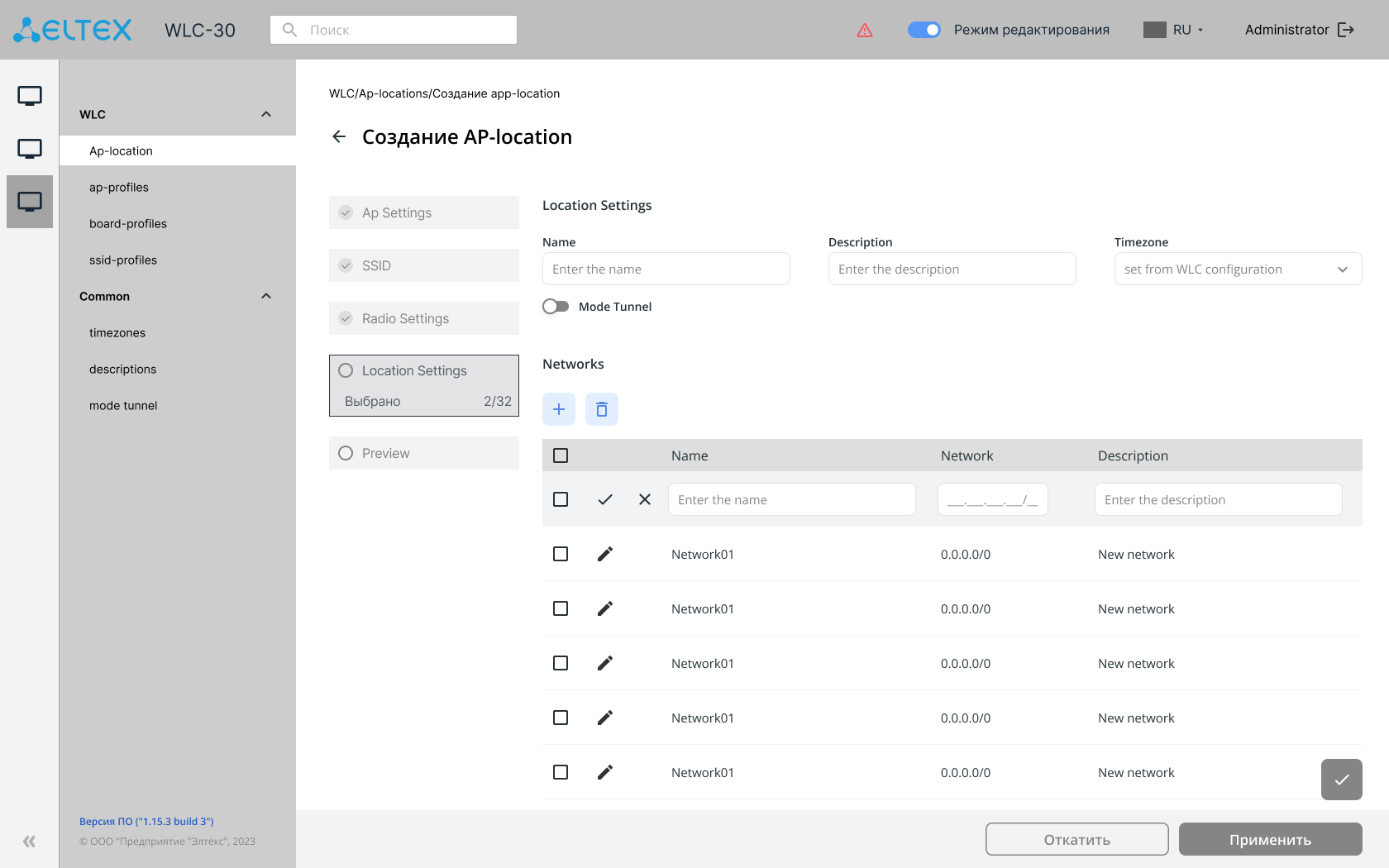Toggle Режим редактирования switch
1389x868 pixels.
(x=924, y=30)
